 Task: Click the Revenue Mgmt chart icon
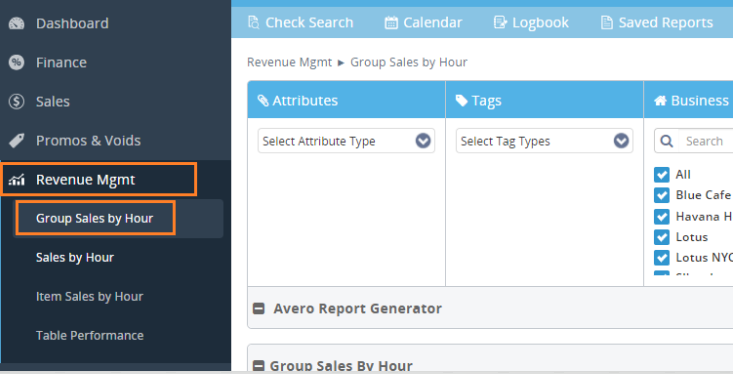click(x=16, y=180)
